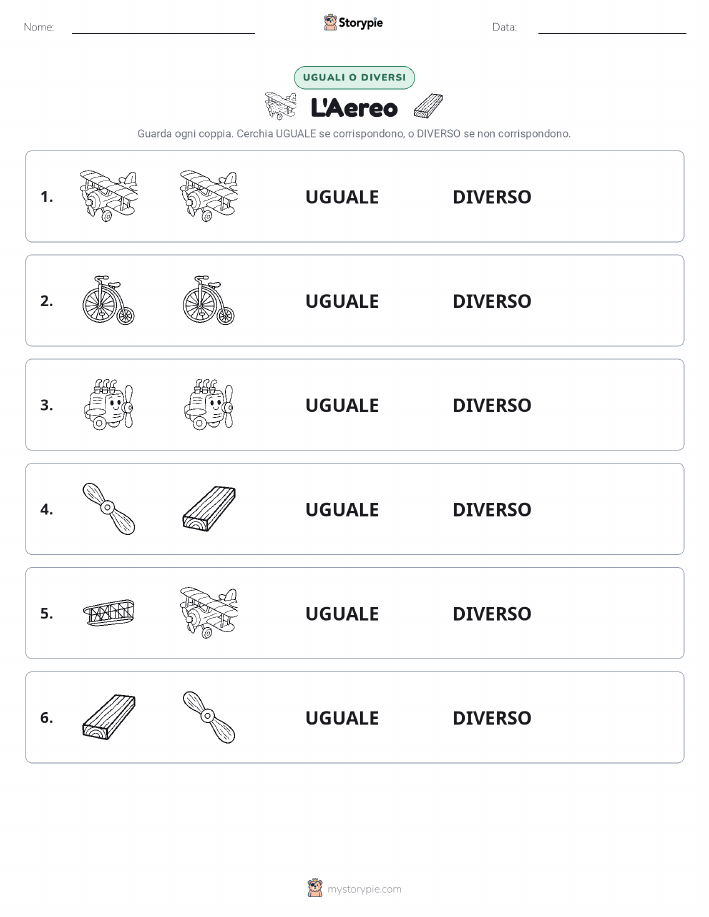
Task: Select DIVERSO for row 5
Action: pyautogui.click(x=492, y=613)
